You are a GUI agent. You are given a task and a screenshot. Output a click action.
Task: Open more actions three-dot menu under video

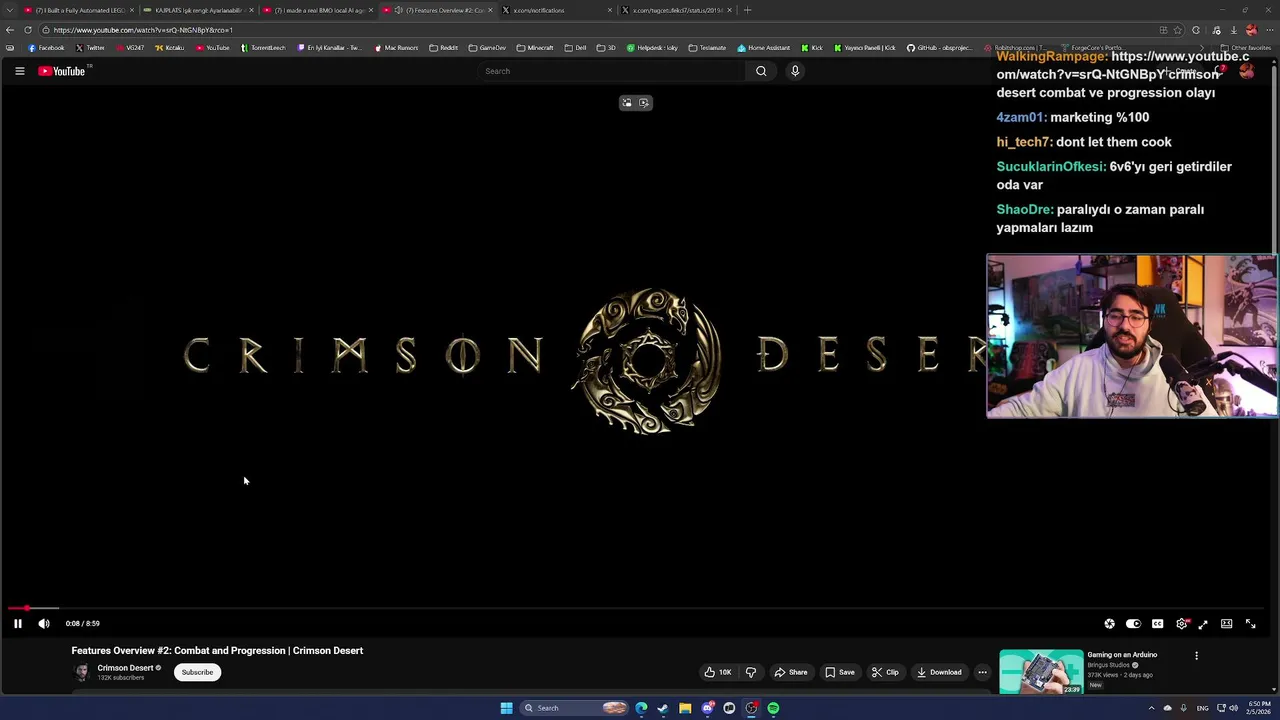(982, 672)
